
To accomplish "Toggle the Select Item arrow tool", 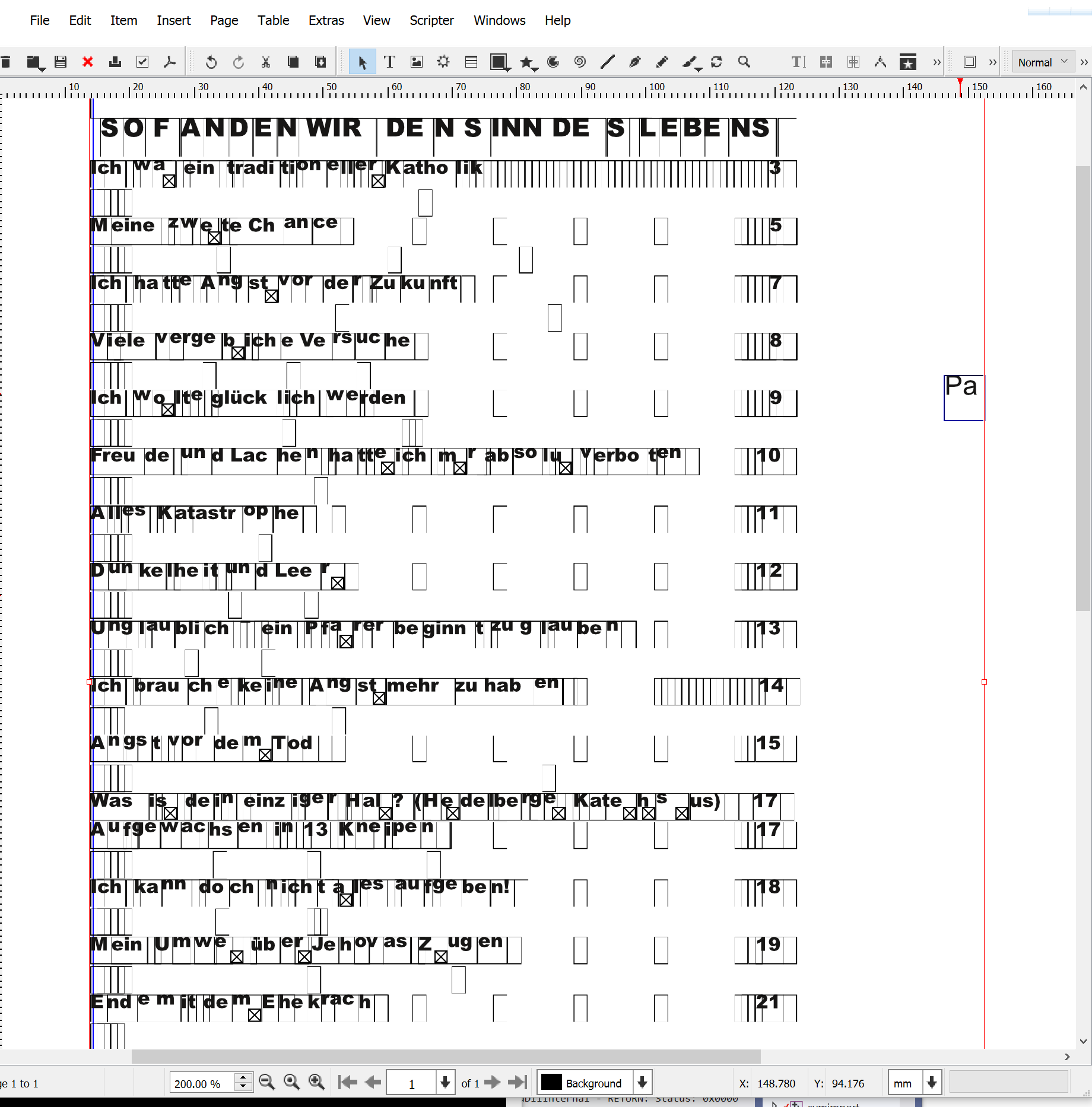I will 362,62.
